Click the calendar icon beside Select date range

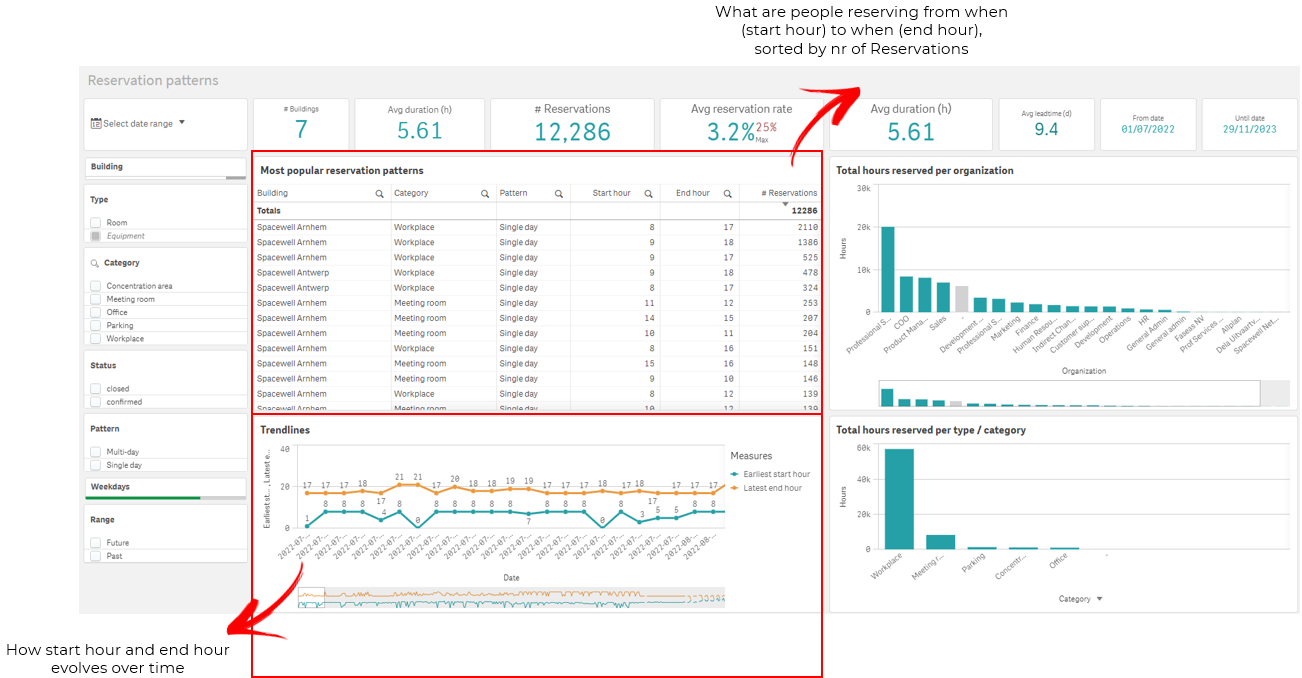[x=96, y=124]
